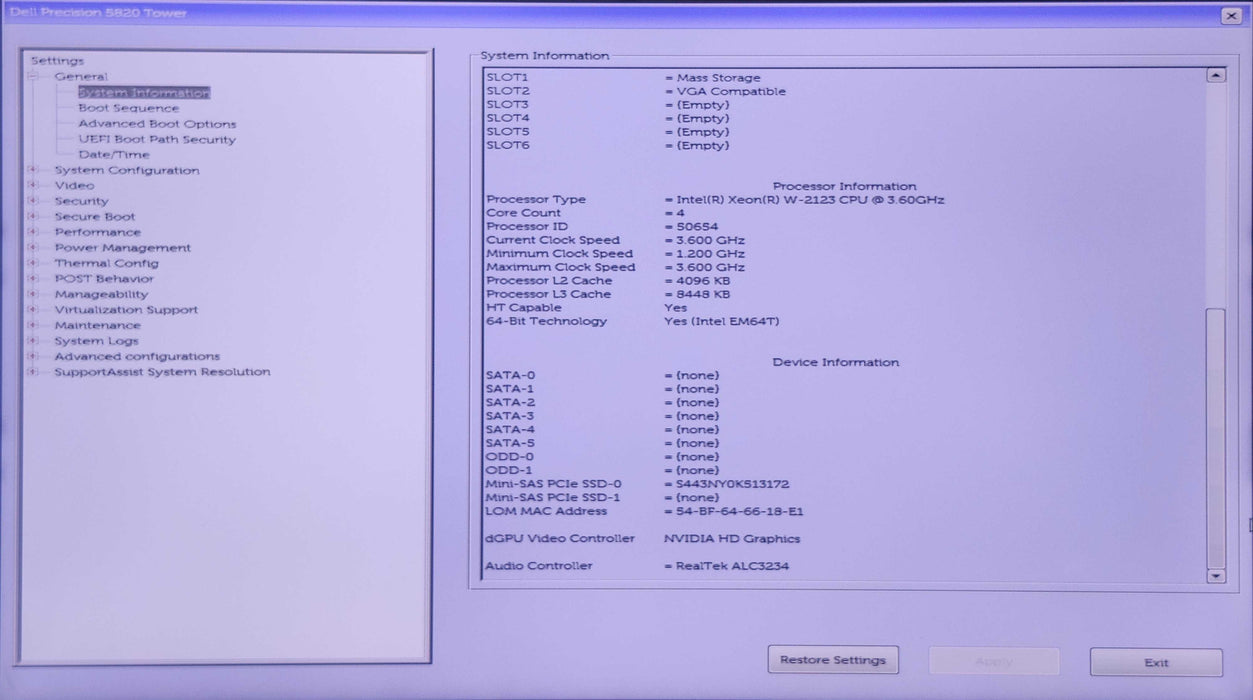Click the greyed-out Apply button
Viewport: 1253px width, 700px height.
click(x=994, y=661)
